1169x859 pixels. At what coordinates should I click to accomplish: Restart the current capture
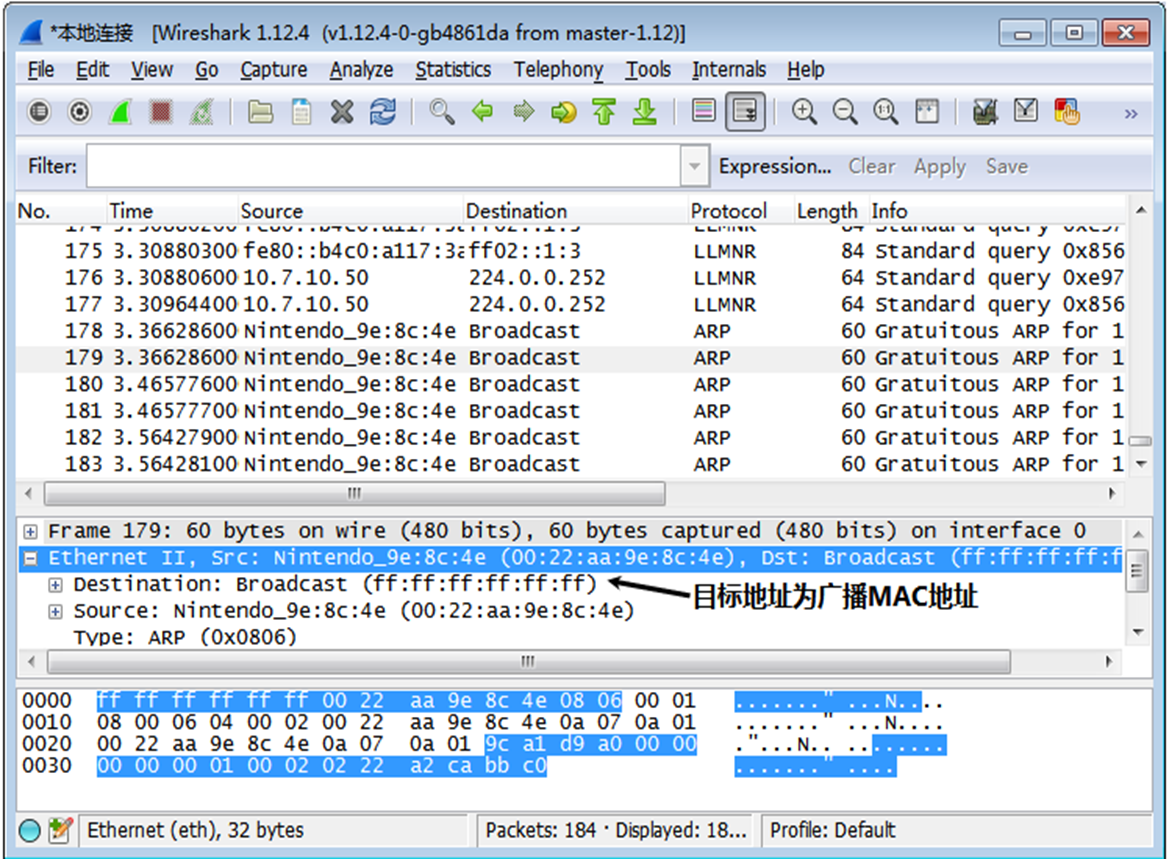click(202, 112)
